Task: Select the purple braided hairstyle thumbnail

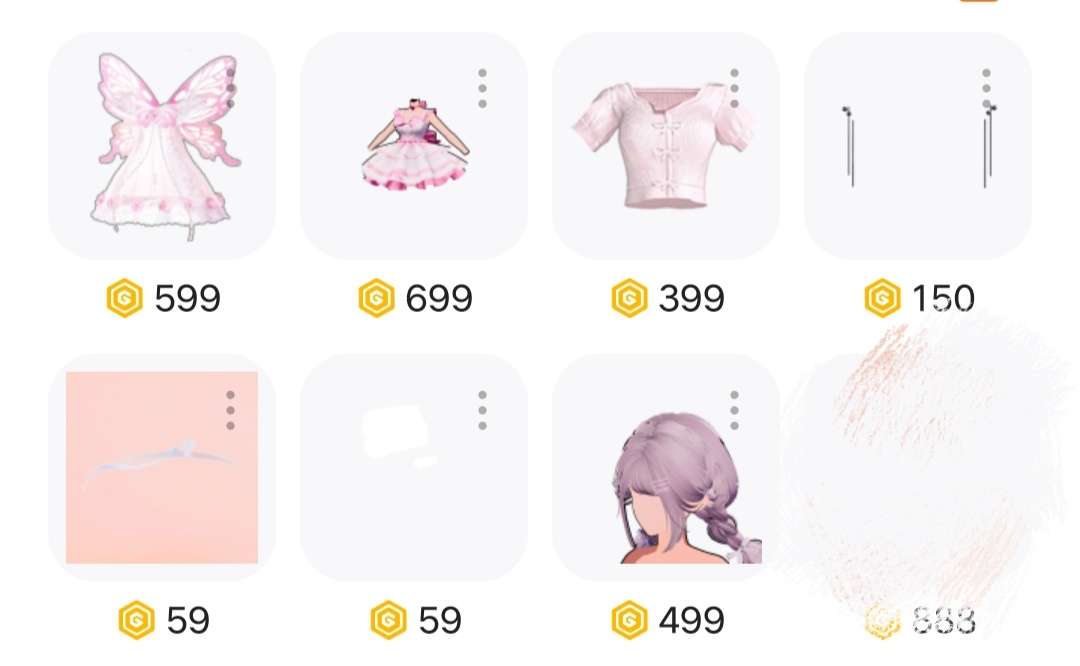Action: click(666, 468)
